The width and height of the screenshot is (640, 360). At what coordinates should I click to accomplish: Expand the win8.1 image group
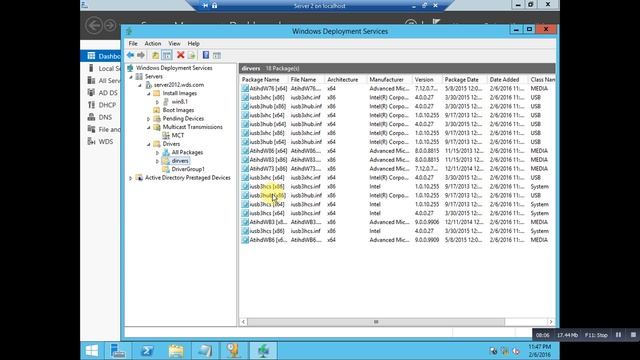pos(158,102)
